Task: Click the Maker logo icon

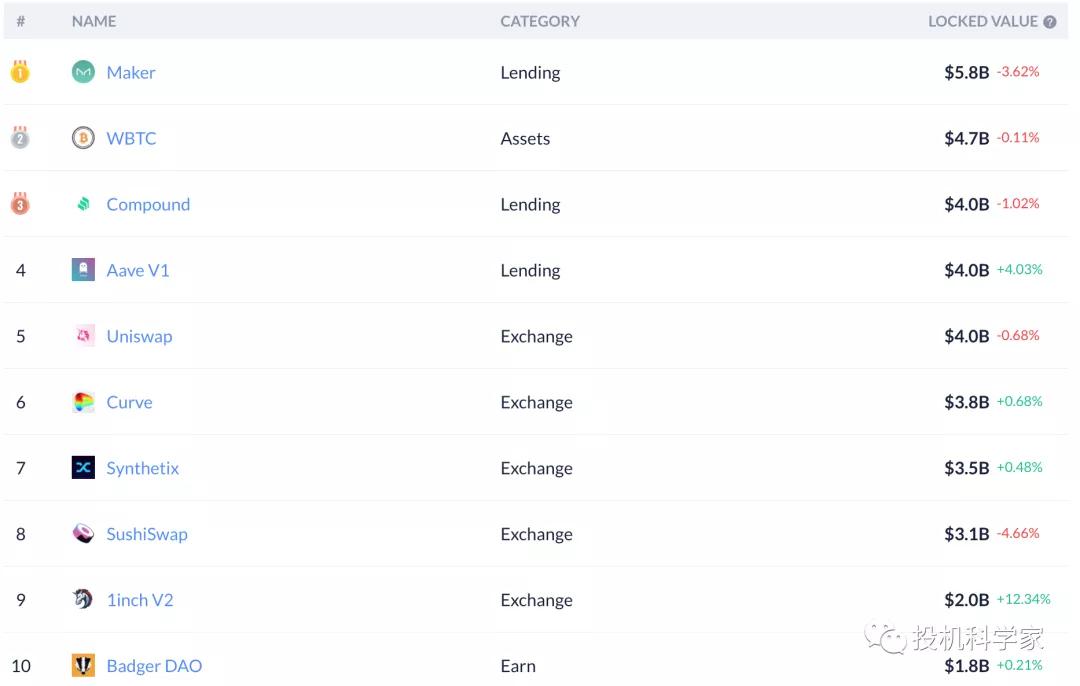Action: tap(83, 72)
